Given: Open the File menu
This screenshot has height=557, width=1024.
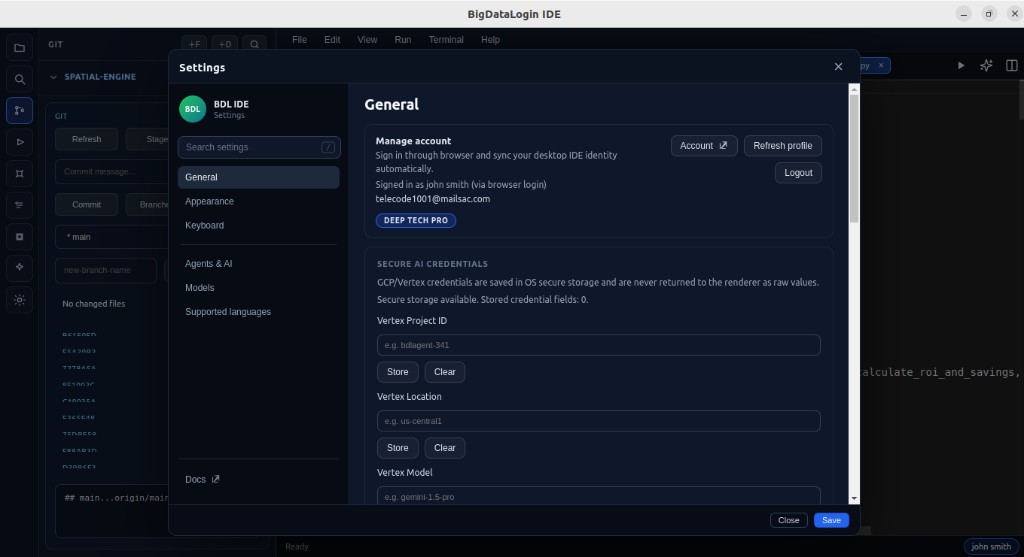Looking at the screenshot, I should click(x=299, y=40).
